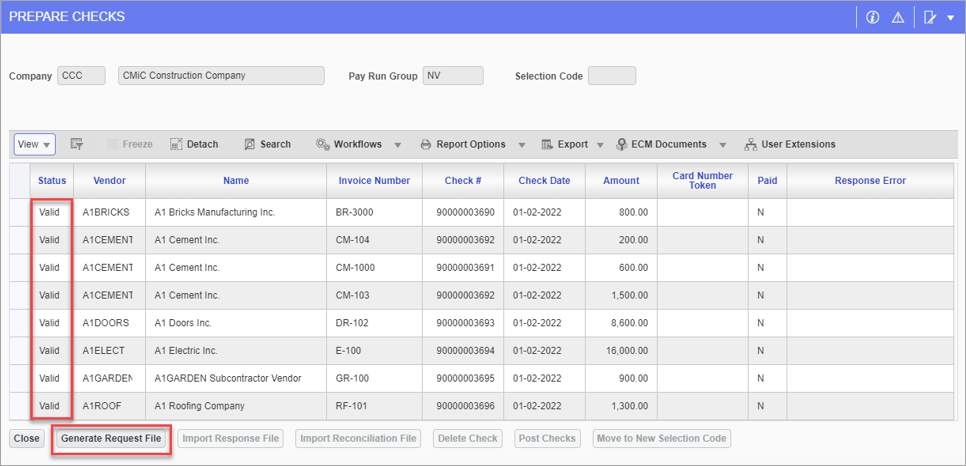Viewport: 966px width, 466px height.
Task: Sort by the Invoice Number column header
Action: (x=374, y=181)
